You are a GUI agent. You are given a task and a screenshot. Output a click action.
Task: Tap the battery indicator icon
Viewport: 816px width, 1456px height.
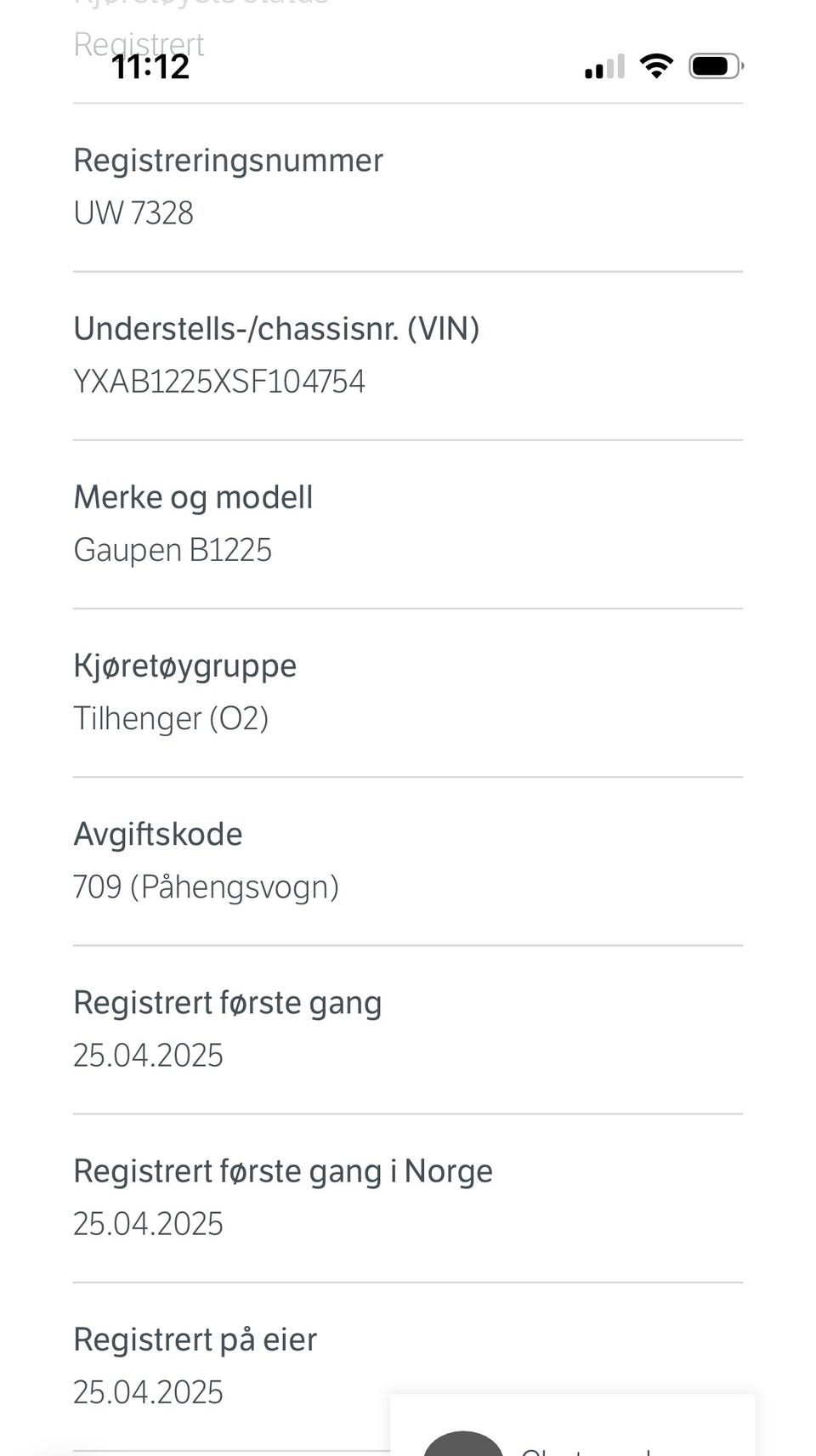(x=717, y=65)
